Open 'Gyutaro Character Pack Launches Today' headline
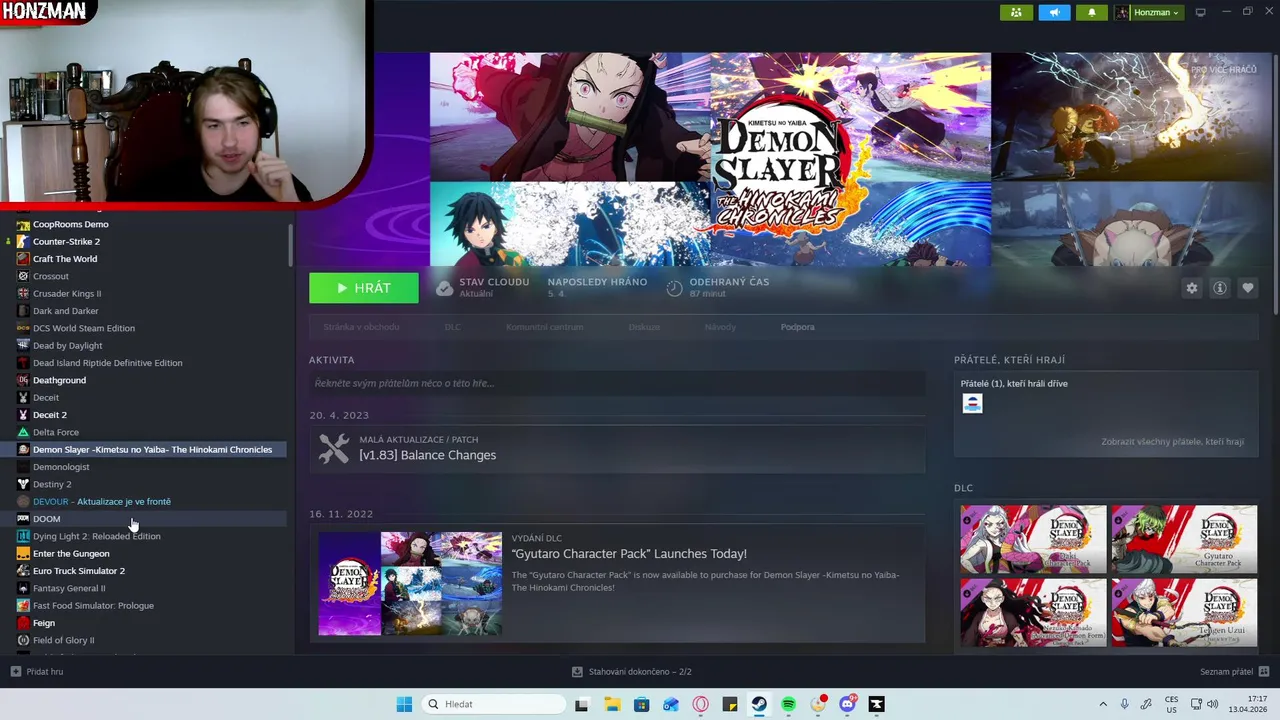This screenshot has height=720, width=1280. [629, 554]
